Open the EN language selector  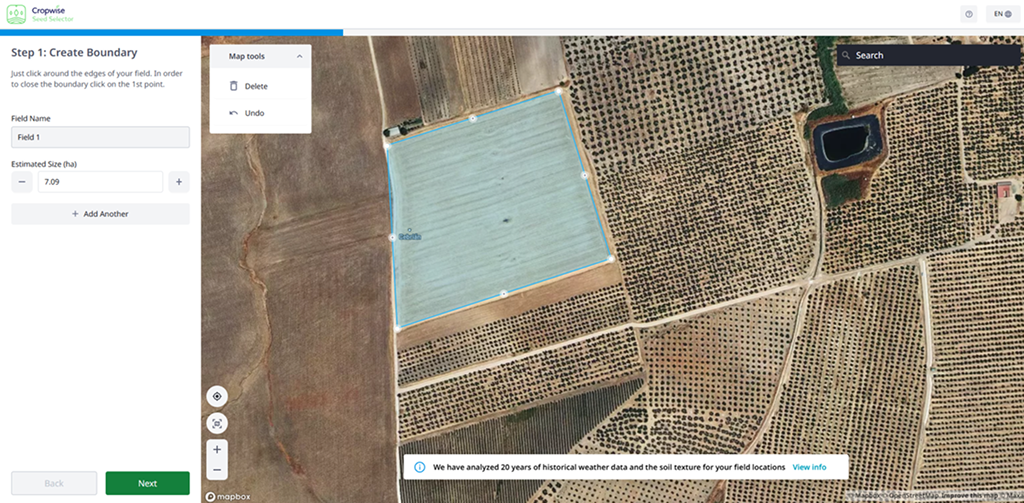click(1002, 14)
